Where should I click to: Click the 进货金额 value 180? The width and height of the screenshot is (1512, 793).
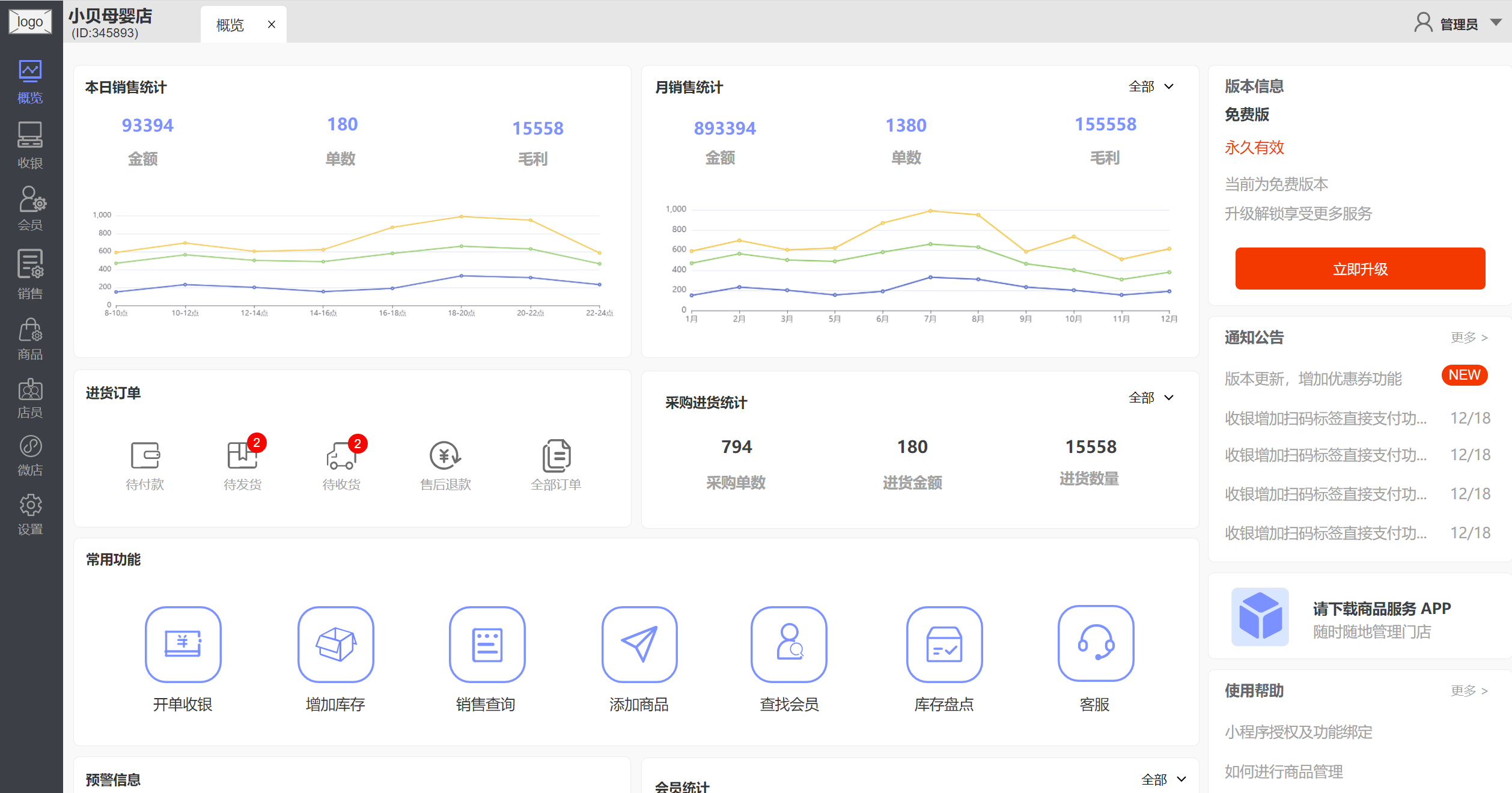click(912, 446)
